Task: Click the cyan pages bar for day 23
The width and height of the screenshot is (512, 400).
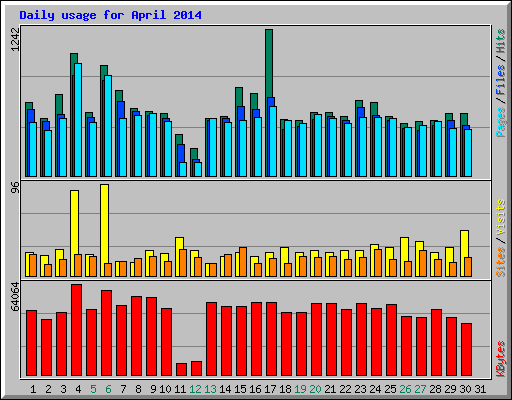Action: tap(363, 147)
